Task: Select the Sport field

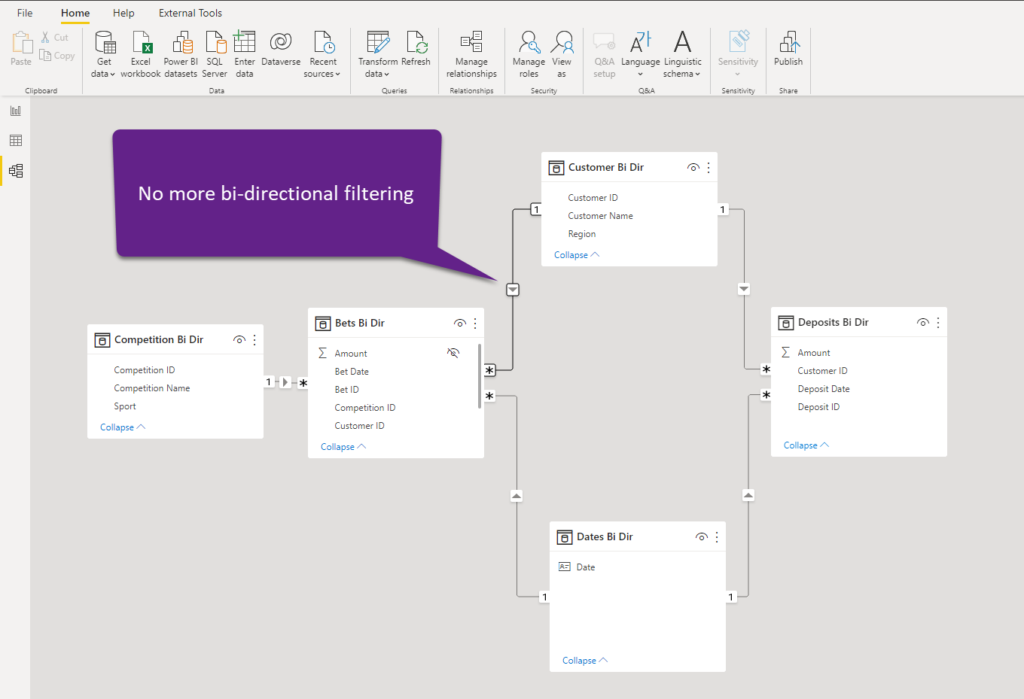Action: [x=125, y=406]
